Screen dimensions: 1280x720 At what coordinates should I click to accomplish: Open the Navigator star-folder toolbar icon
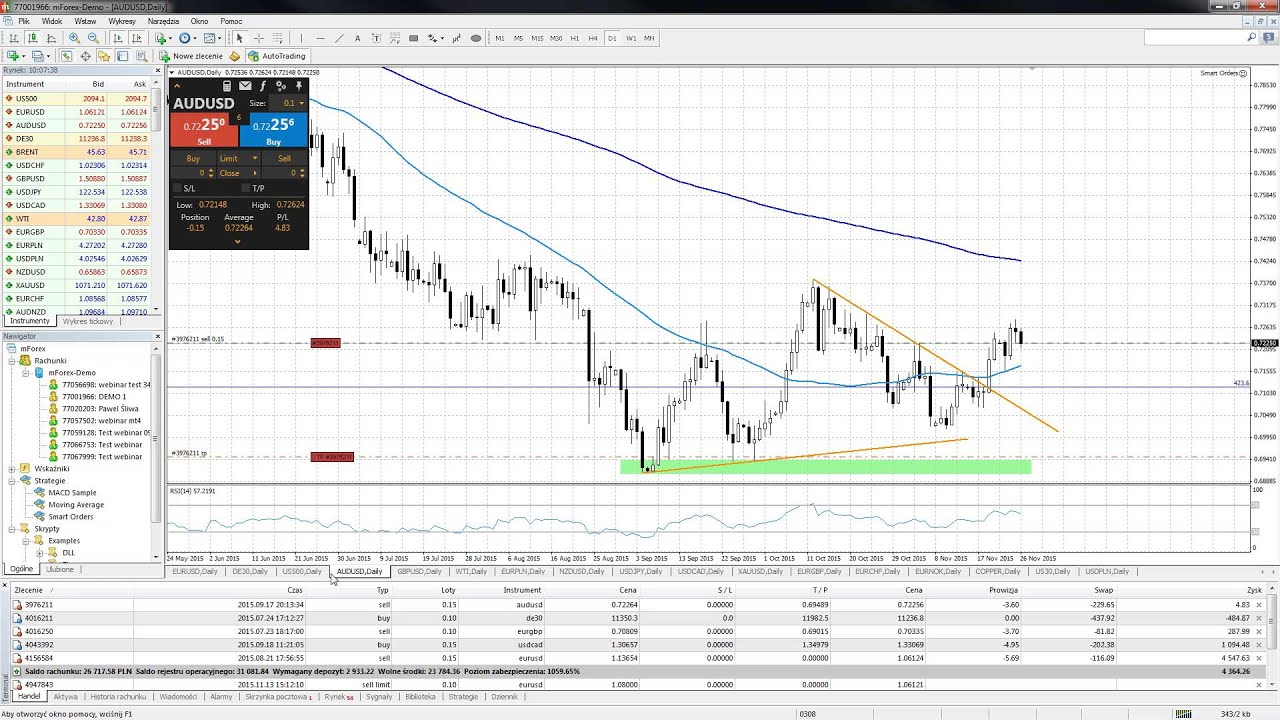tap(105, 56)
